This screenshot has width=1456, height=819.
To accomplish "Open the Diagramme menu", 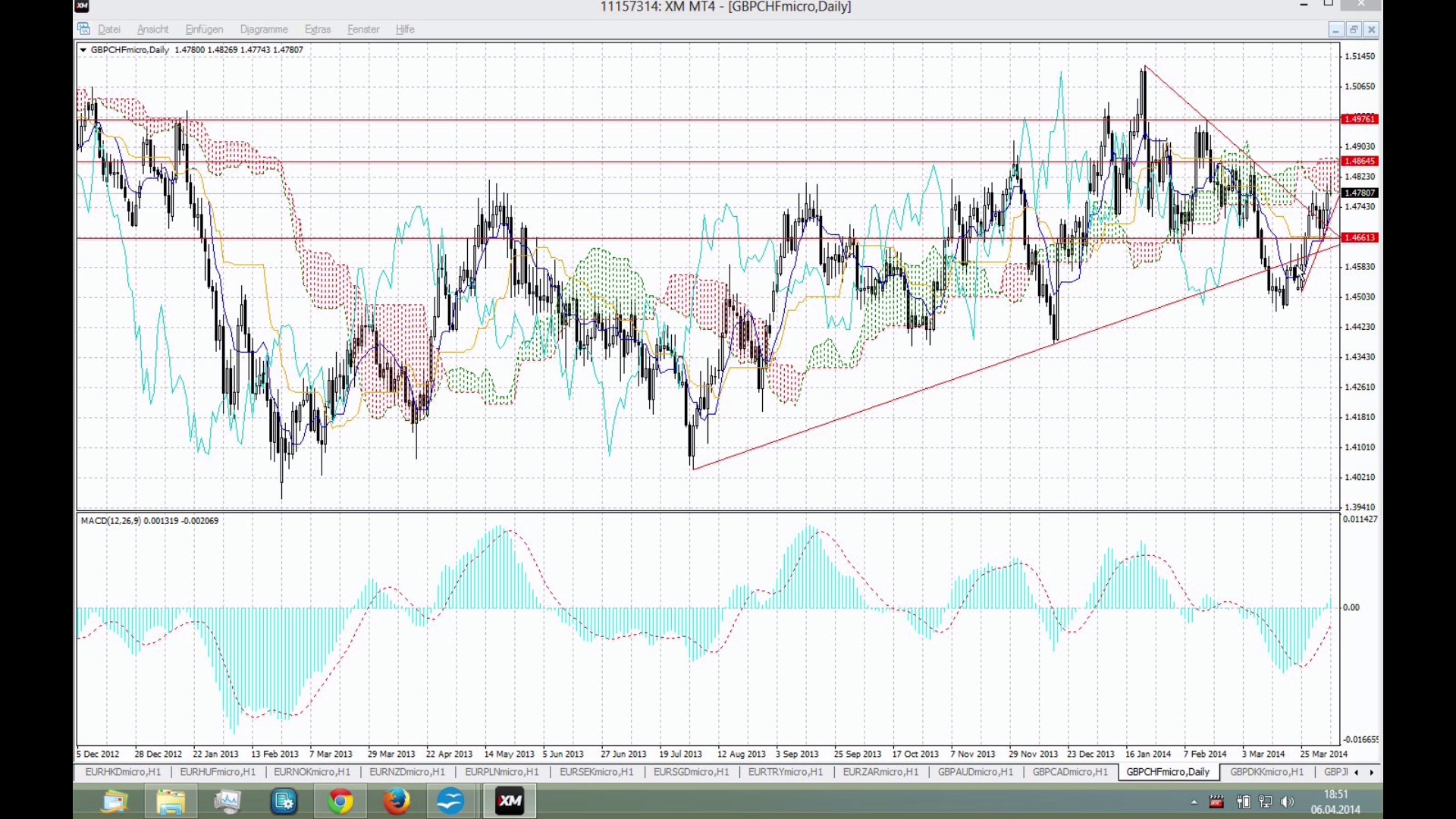I will 264,30.
